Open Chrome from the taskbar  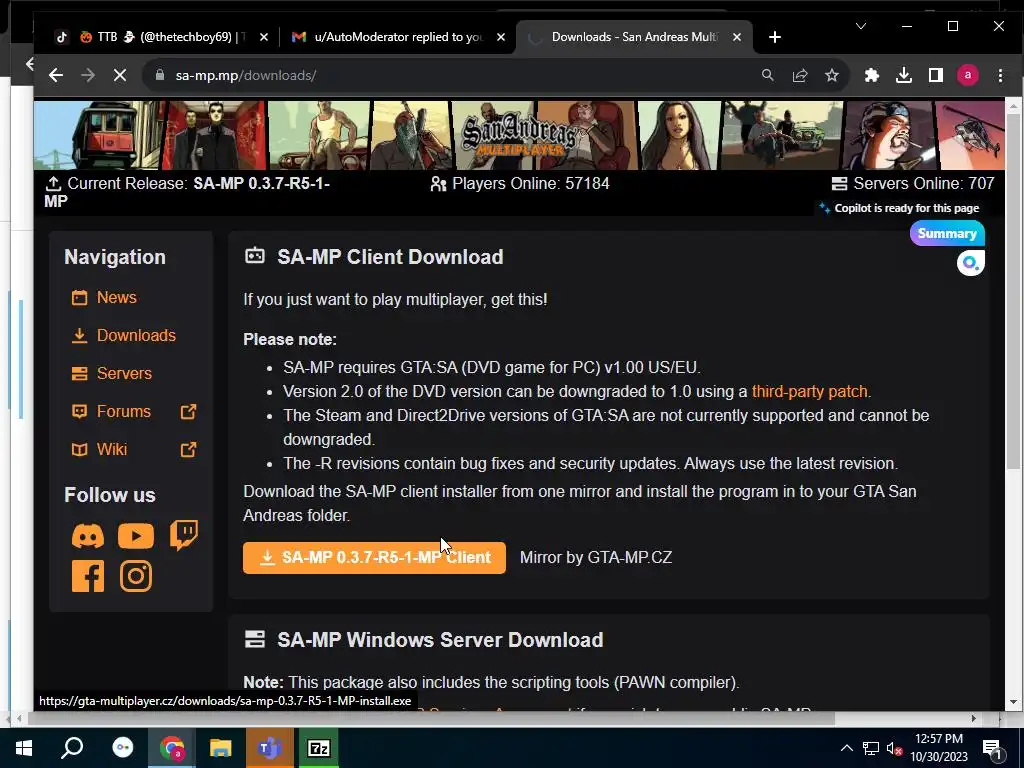tap(172, 748)
